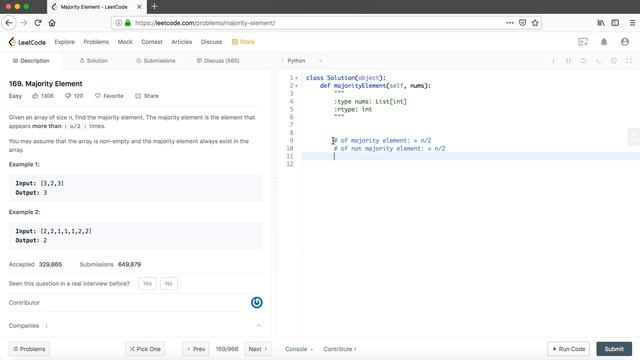Click the LeetCode logo
Viewport: 640px width, 360px height.
click(27, 42)
